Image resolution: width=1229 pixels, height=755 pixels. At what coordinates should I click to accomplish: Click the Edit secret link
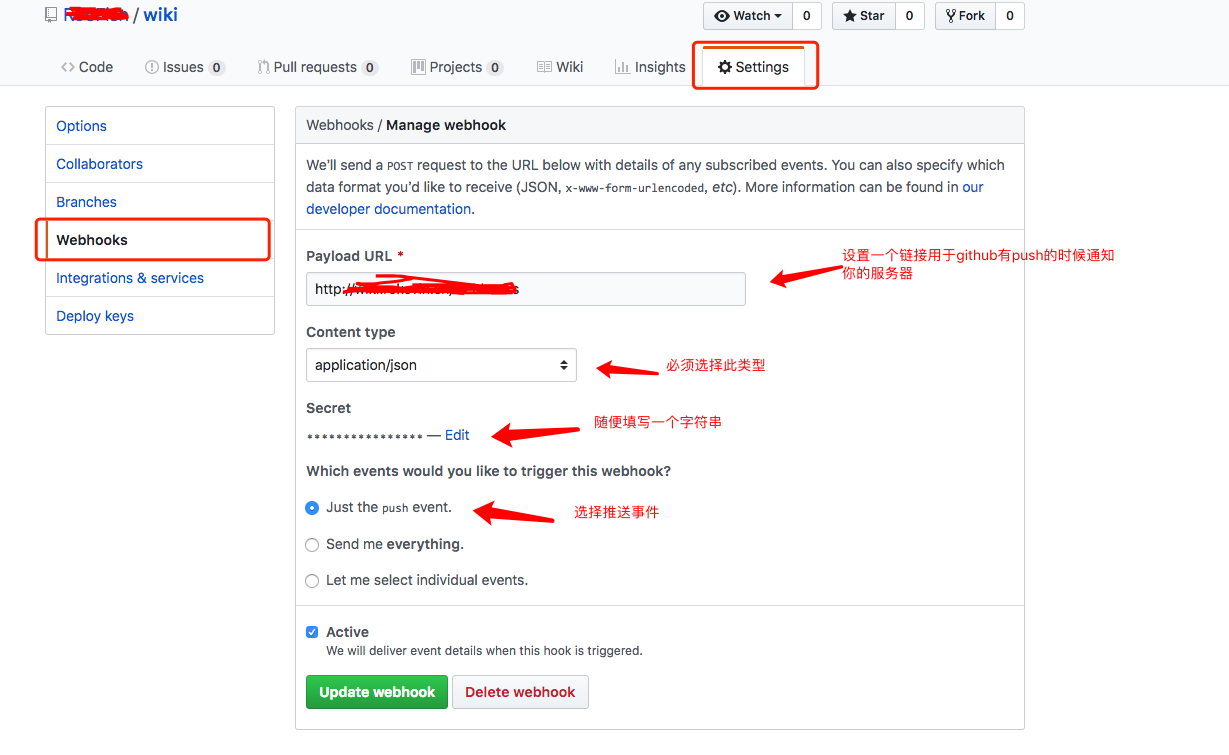pos(457,435)
